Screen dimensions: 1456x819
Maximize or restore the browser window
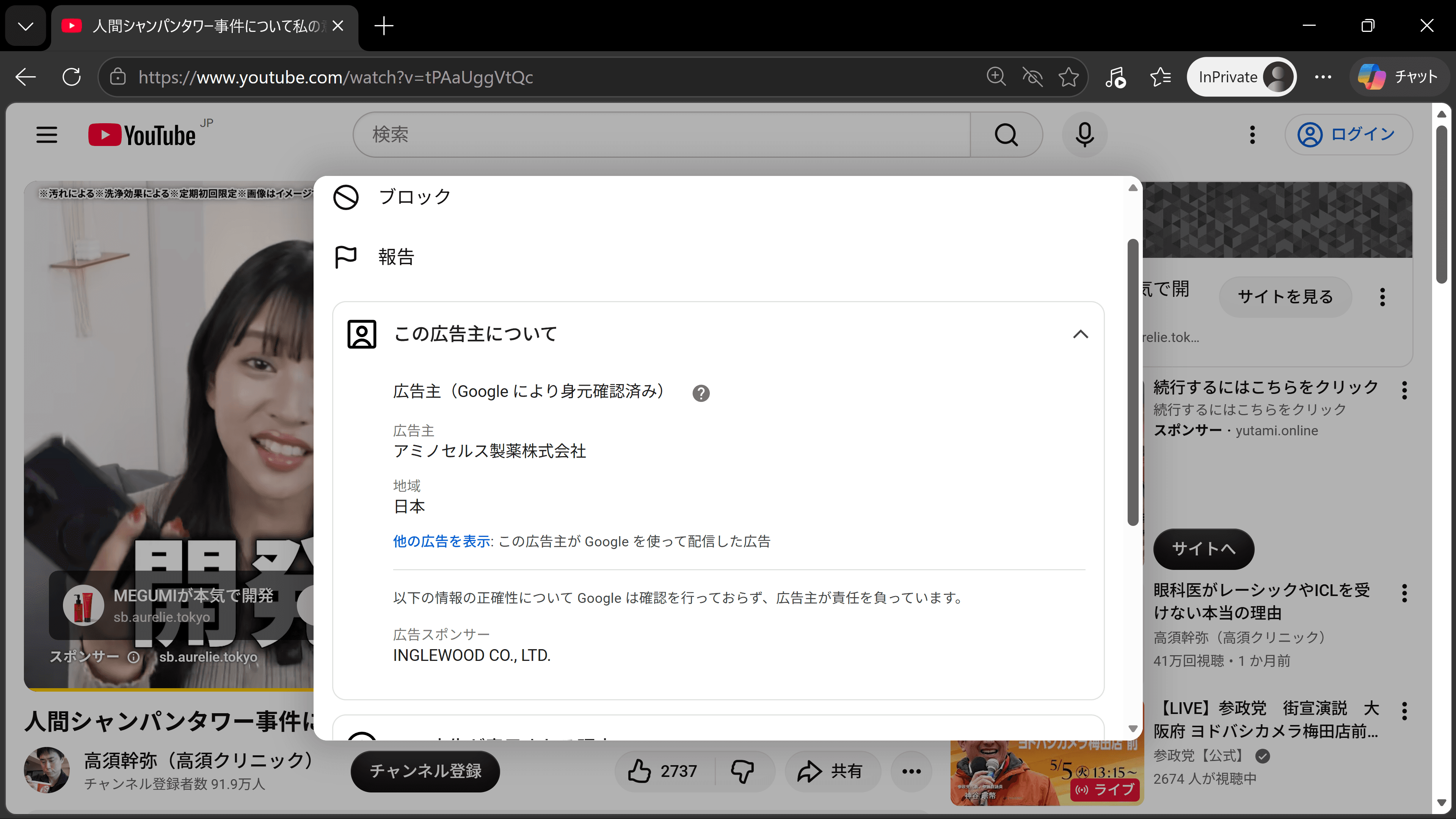(x=1368, y=26)
